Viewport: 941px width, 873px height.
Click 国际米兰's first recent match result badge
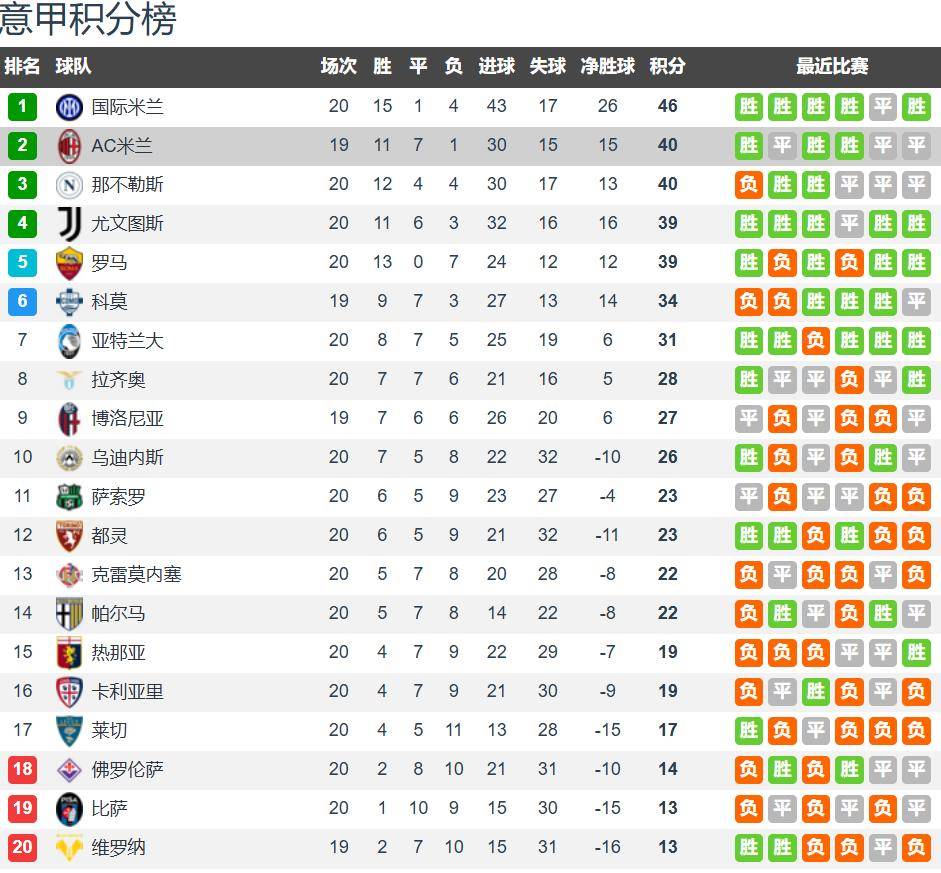click(x=749, y=107)
